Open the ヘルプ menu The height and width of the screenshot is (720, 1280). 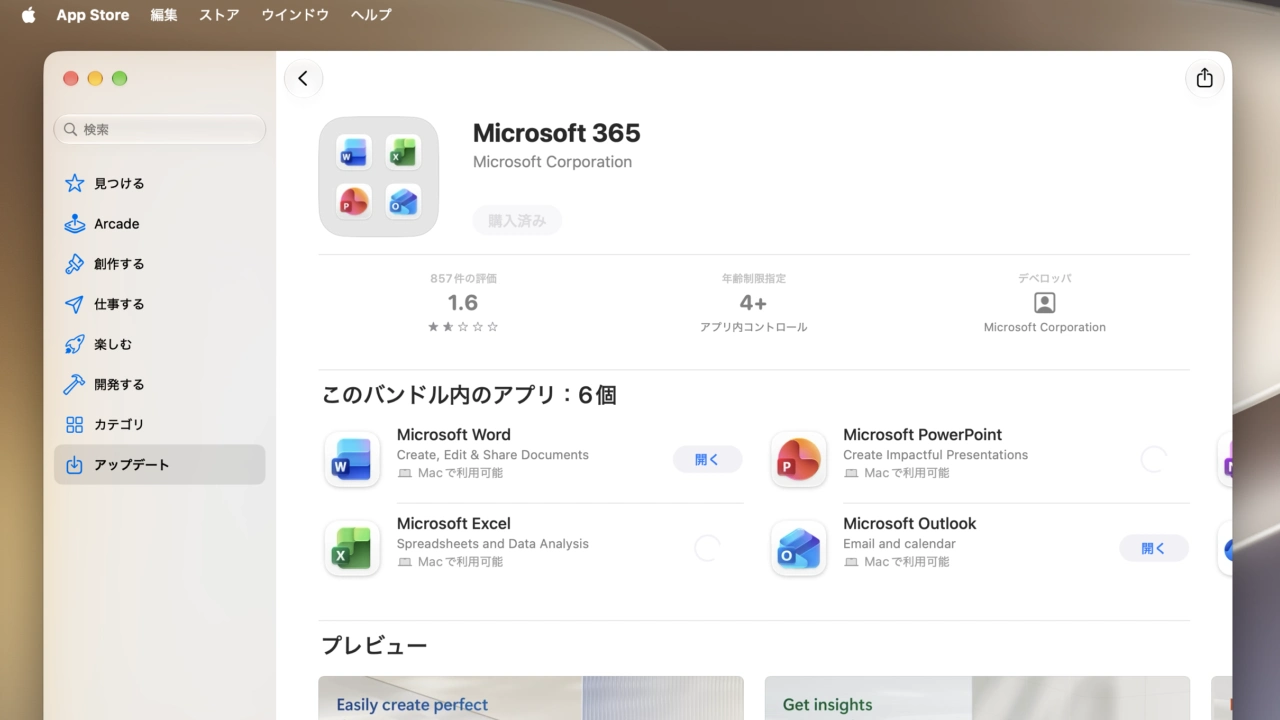point(371,15)
